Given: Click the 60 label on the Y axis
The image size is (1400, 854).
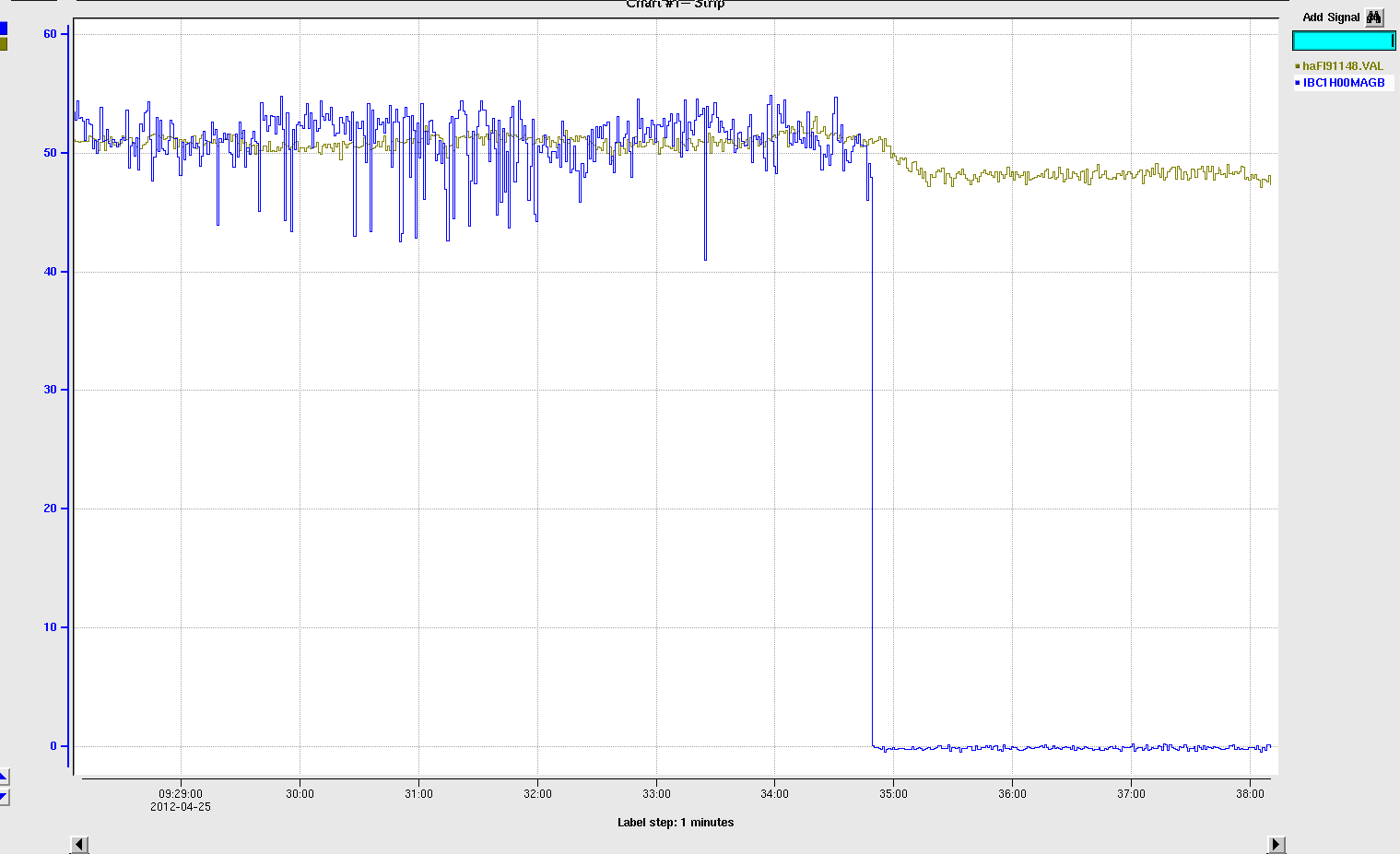Looking at the screenshot, I should coord(50,34).
